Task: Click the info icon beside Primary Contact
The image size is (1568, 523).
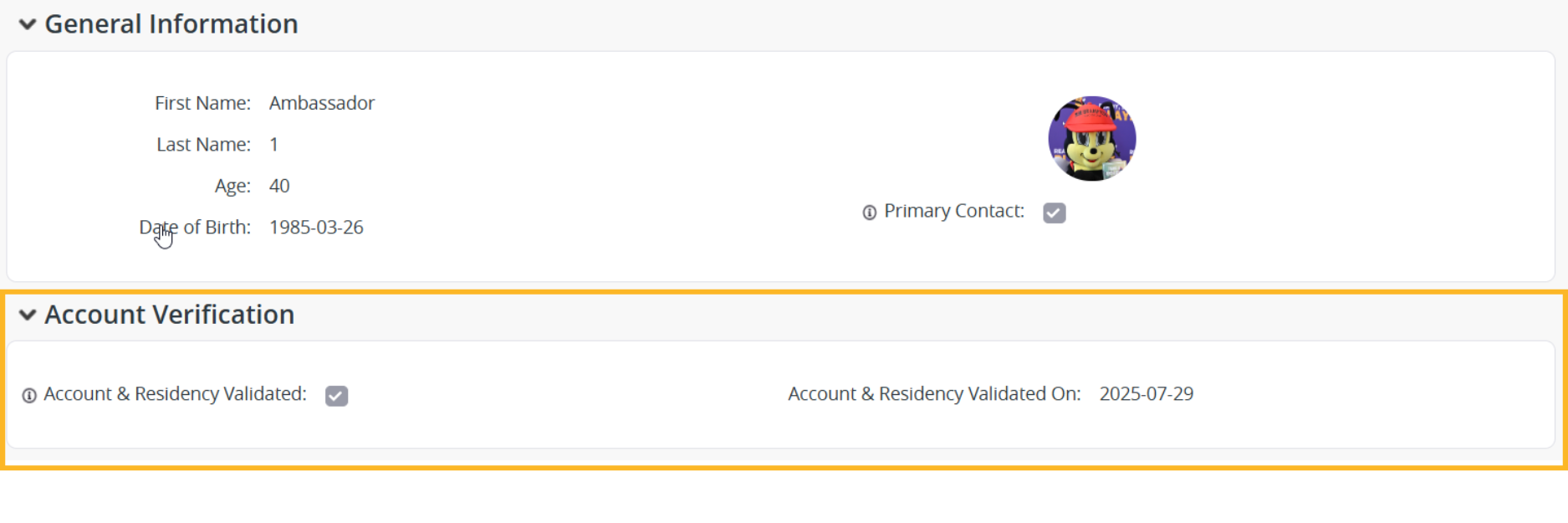Action: pos(869,213)
